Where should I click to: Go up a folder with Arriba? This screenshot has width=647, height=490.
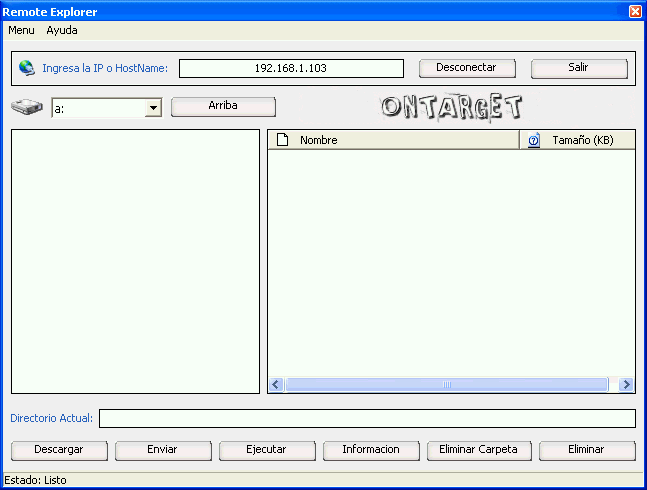(223, 106)
